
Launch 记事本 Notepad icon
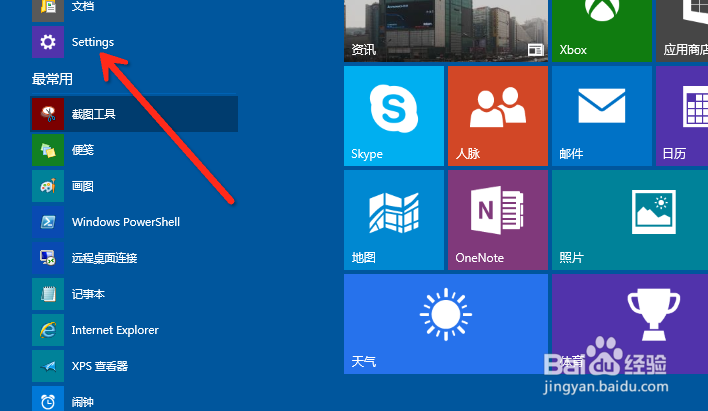tap(48, 294)
